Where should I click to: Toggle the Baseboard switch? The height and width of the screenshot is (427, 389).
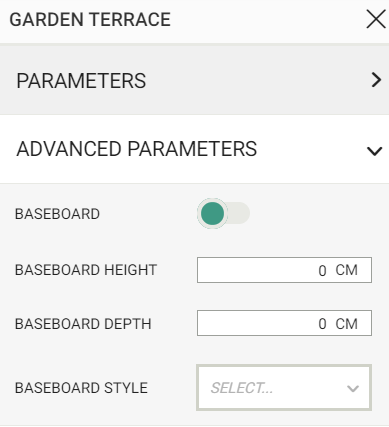click(223, 213)
